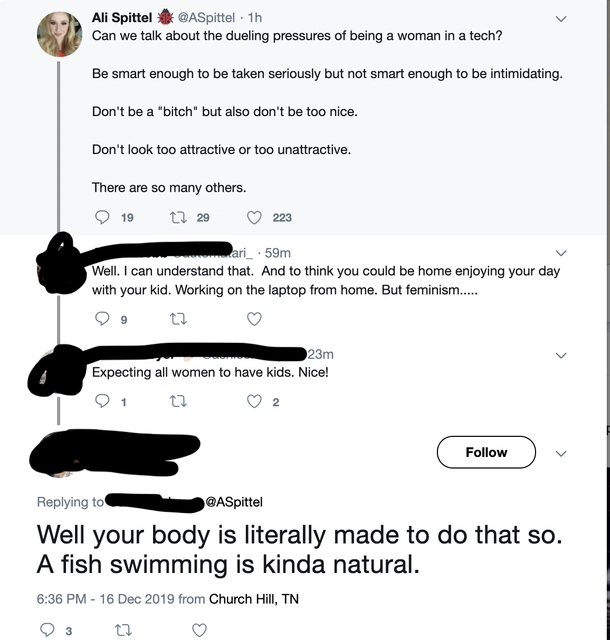
Task: Reply to 'Expecting all women to have kids' tweet
Action: [102, 402]
